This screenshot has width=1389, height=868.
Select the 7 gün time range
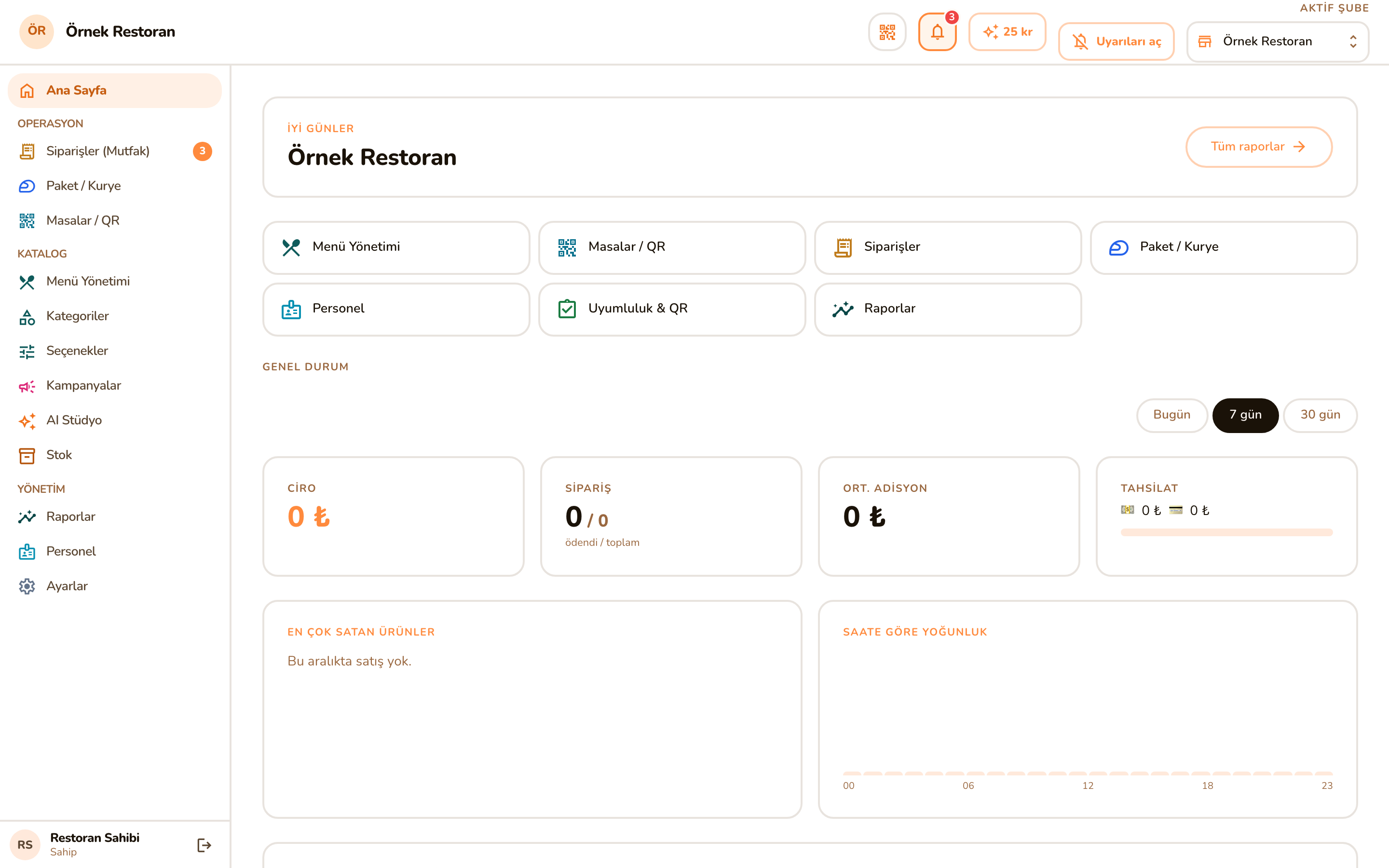[x=1245, y=415]
